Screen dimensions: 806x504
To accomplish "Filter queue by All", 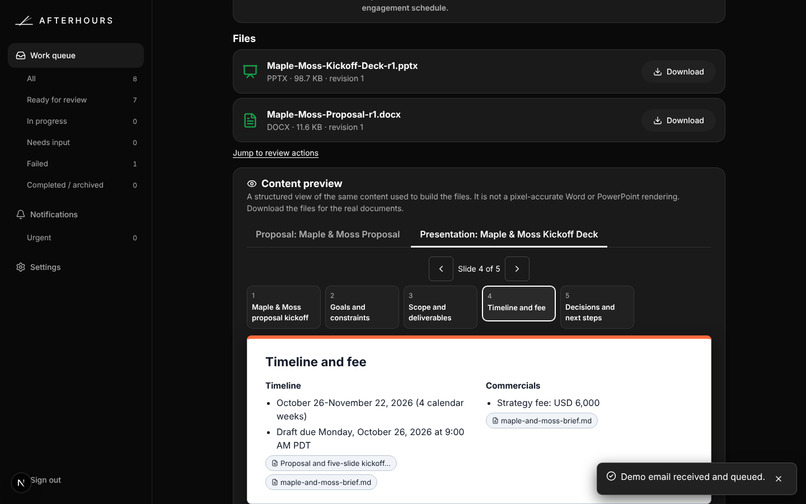I will coord(81,79).
